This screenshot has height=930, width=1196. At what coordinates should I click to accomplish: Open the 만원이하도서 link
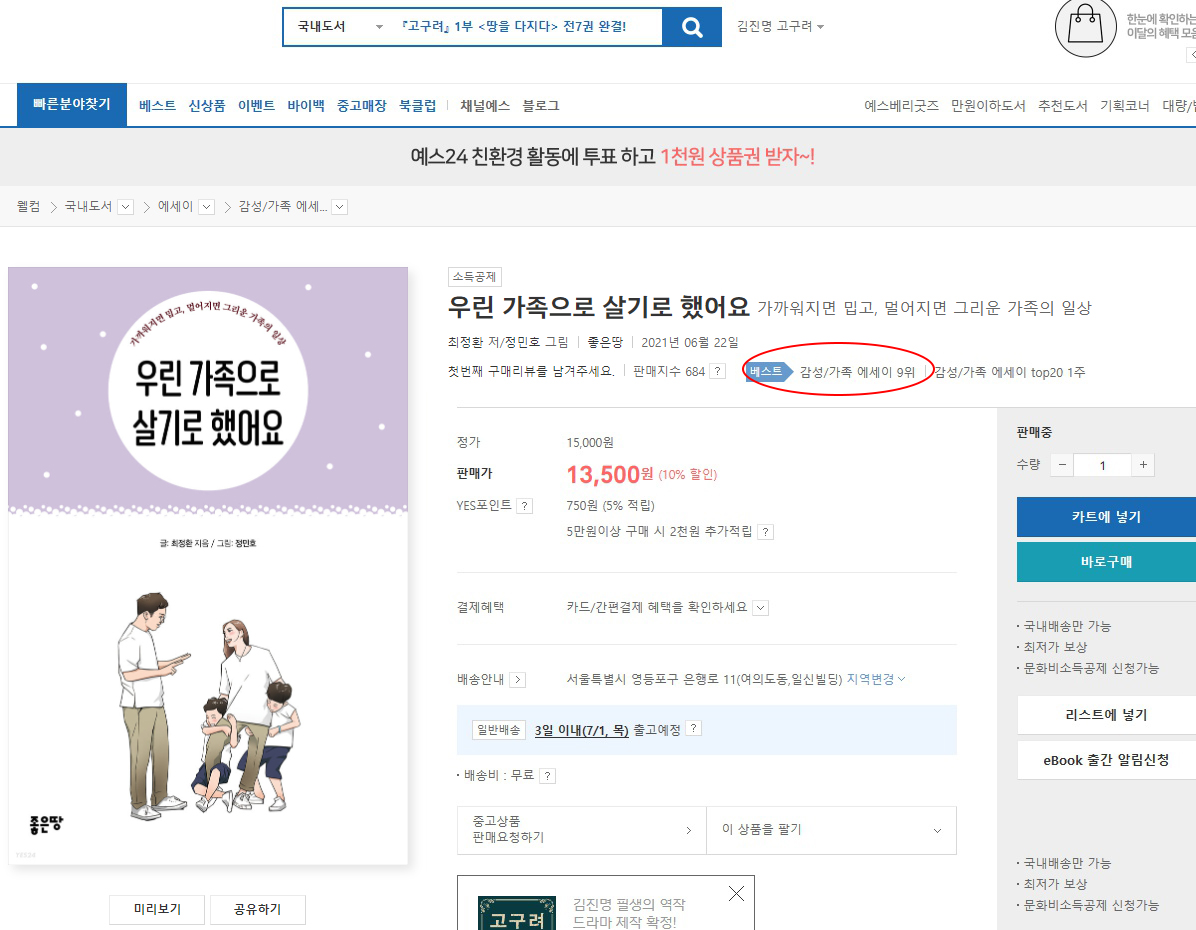[988, 105]
